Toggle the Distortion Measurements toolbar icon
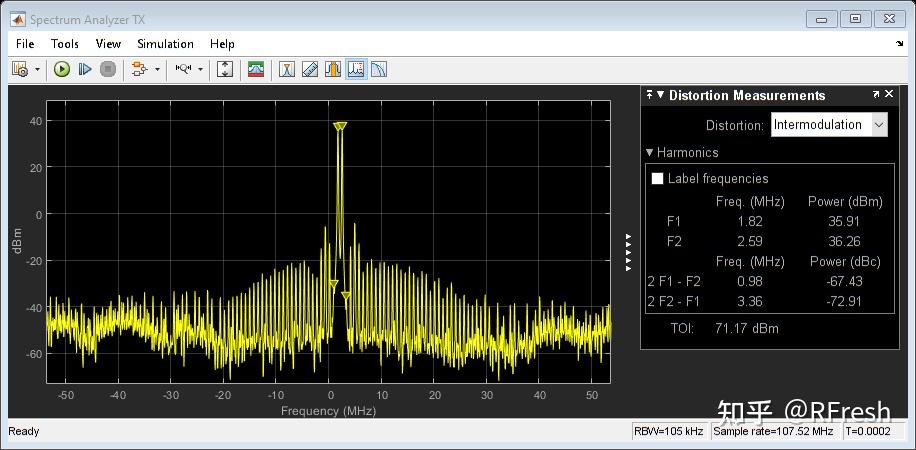 [356, 69]
